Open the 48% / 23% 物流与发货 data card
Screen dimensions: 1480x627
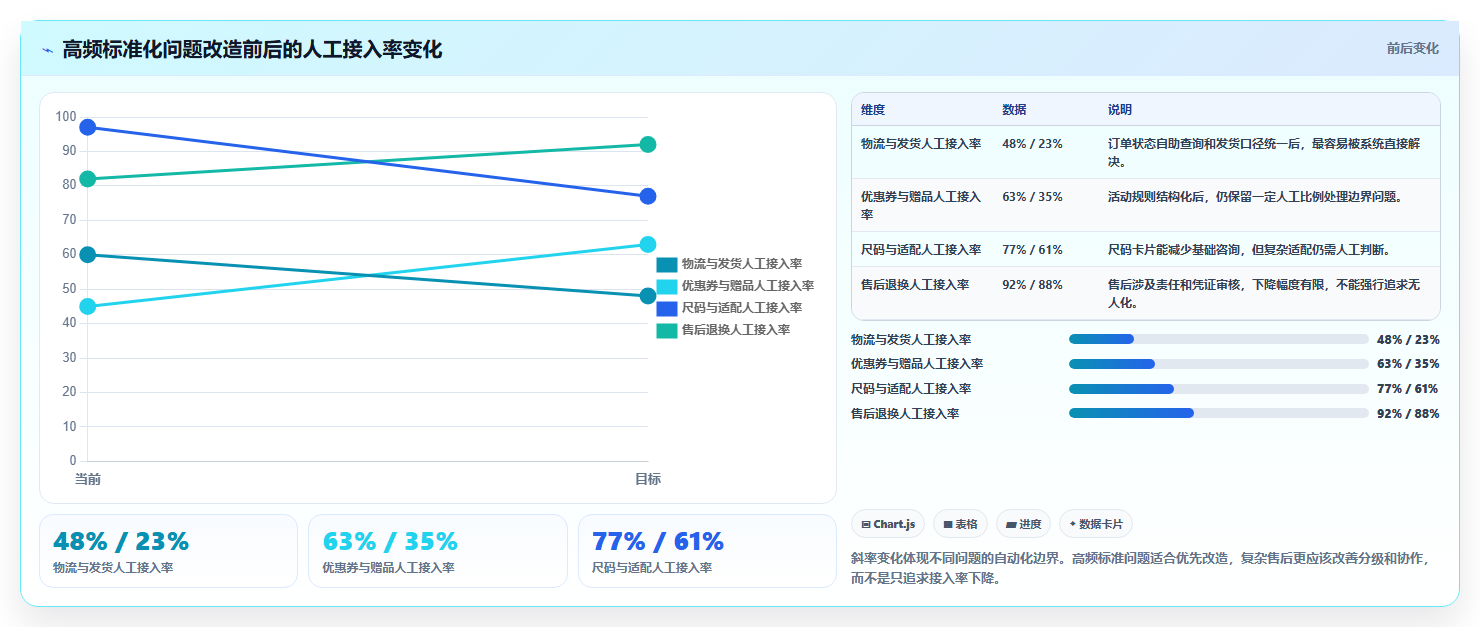168,551
